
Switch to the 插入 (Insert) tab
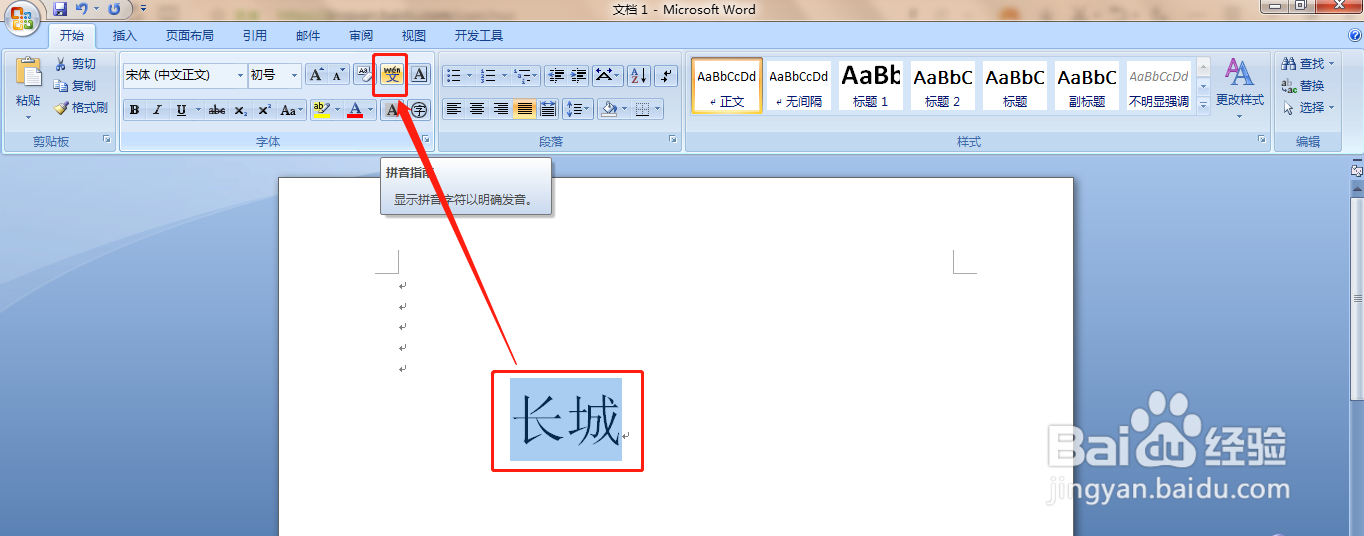coord(125,36)
